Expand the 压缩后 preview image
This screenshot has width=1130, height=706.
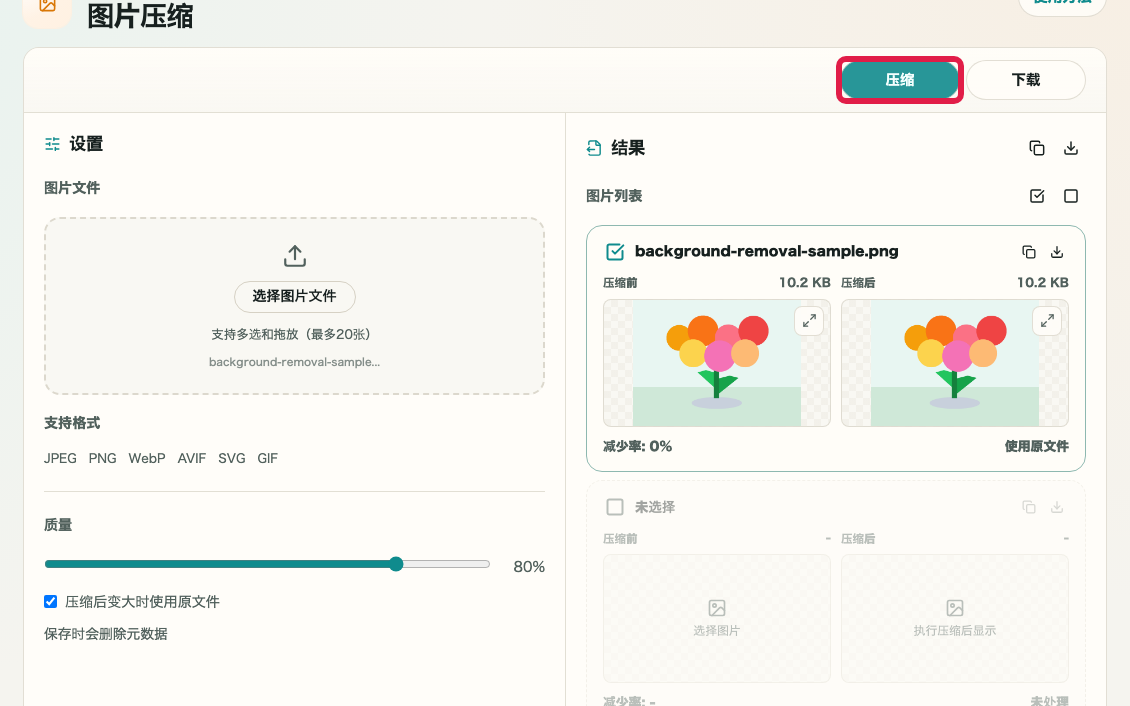[1047, 321]
